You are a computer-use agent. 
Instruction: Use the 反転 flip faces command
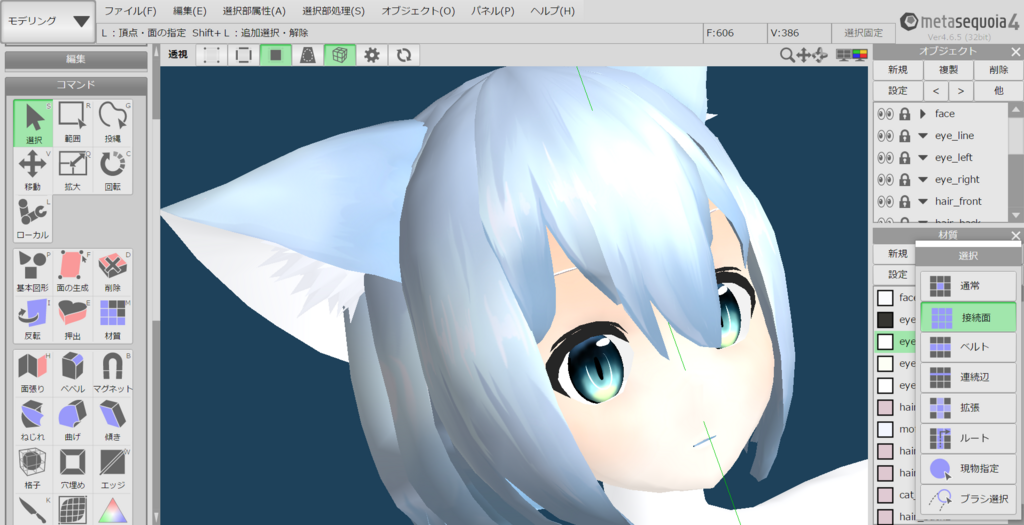33,320
